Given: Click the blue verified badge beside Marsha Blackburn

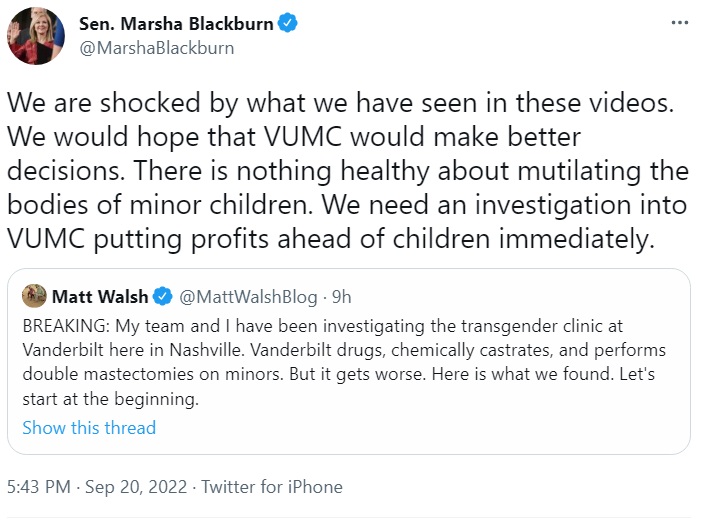Looking at the screenshot, I should pyautogui.click(x=286, y=23).
